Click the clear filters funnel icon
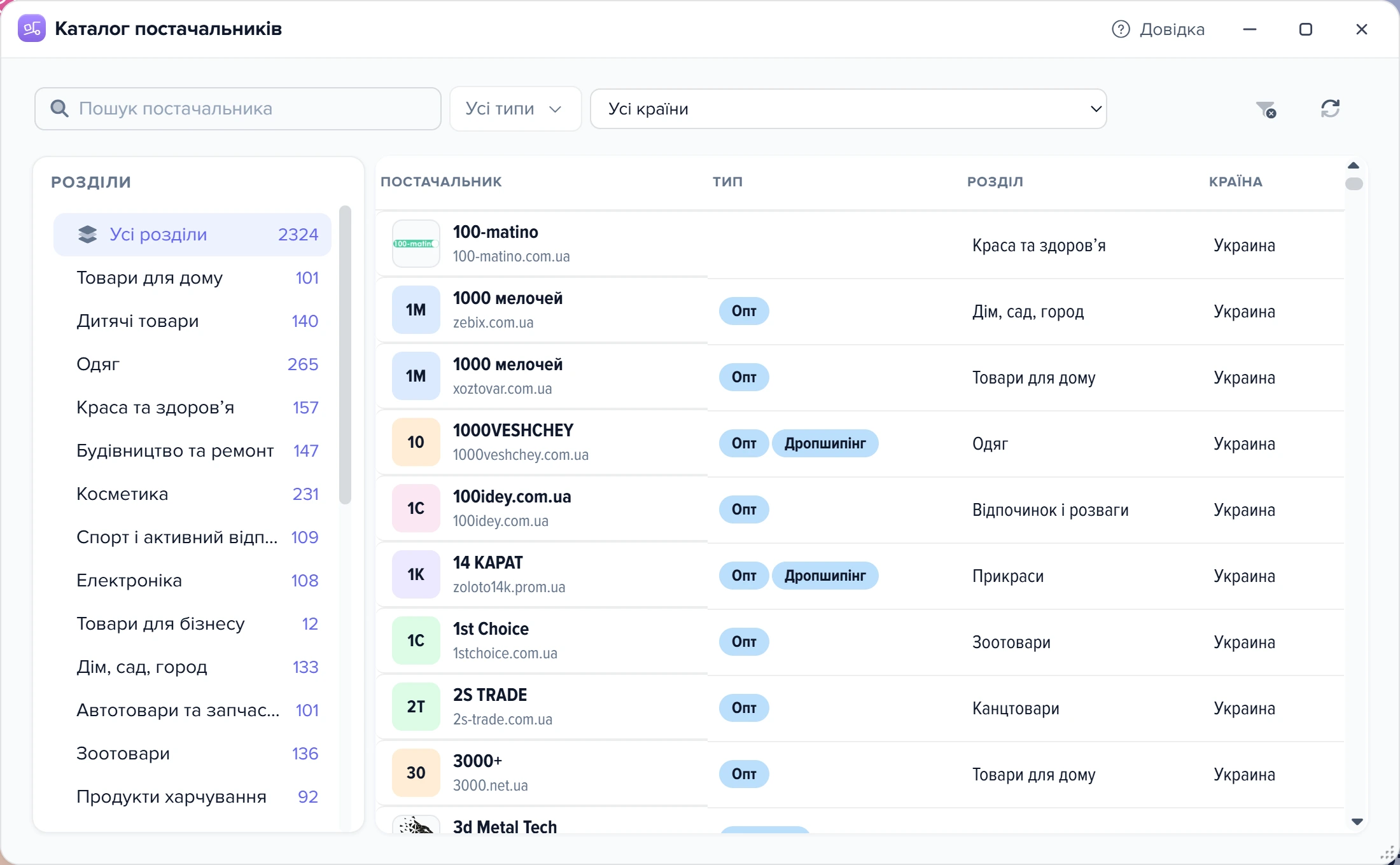Screen dimensions: 1400x865 click(1266, 109)
